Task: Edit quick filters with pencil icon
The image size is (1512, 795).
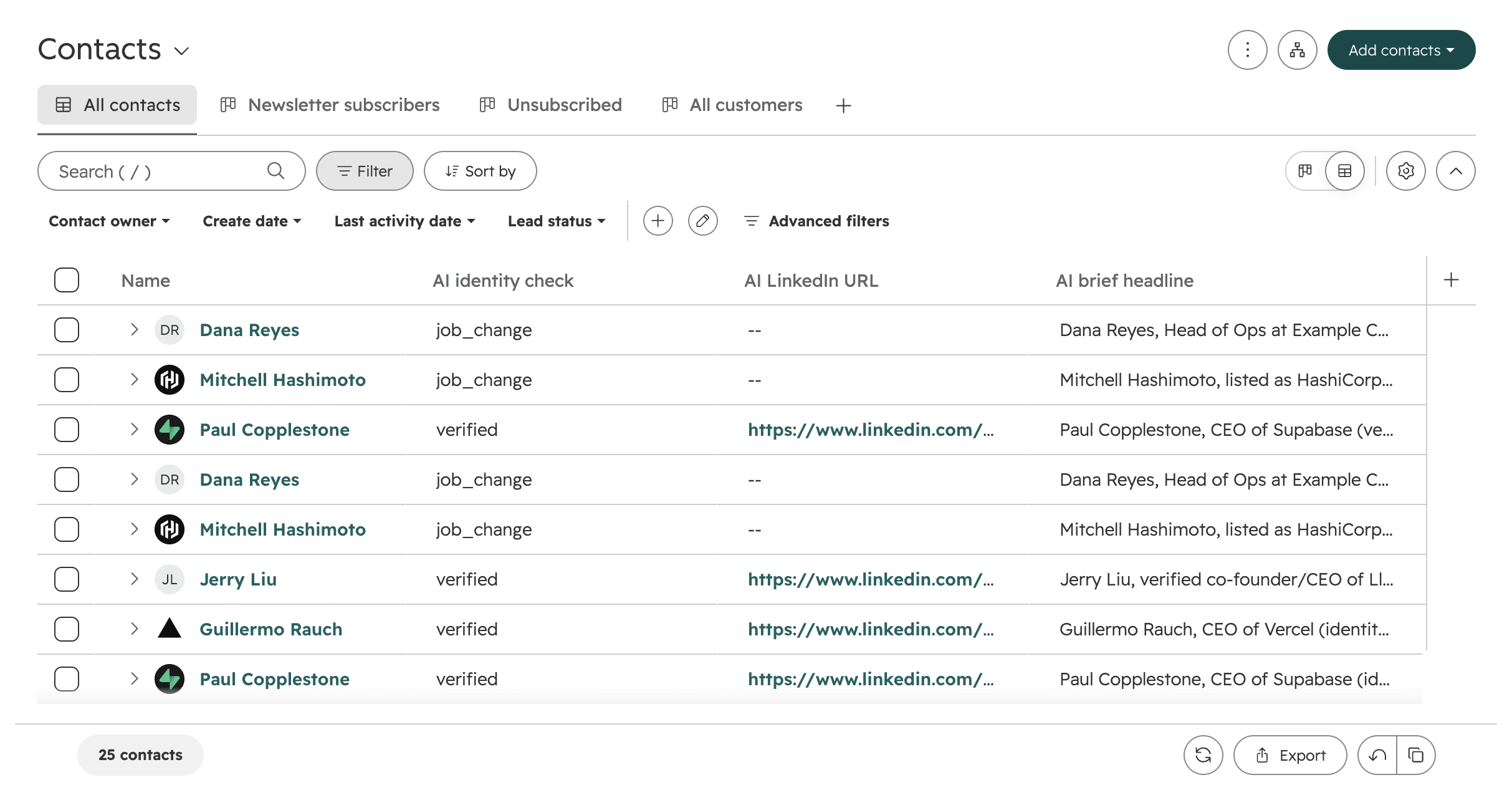Action: click(702, 221)
